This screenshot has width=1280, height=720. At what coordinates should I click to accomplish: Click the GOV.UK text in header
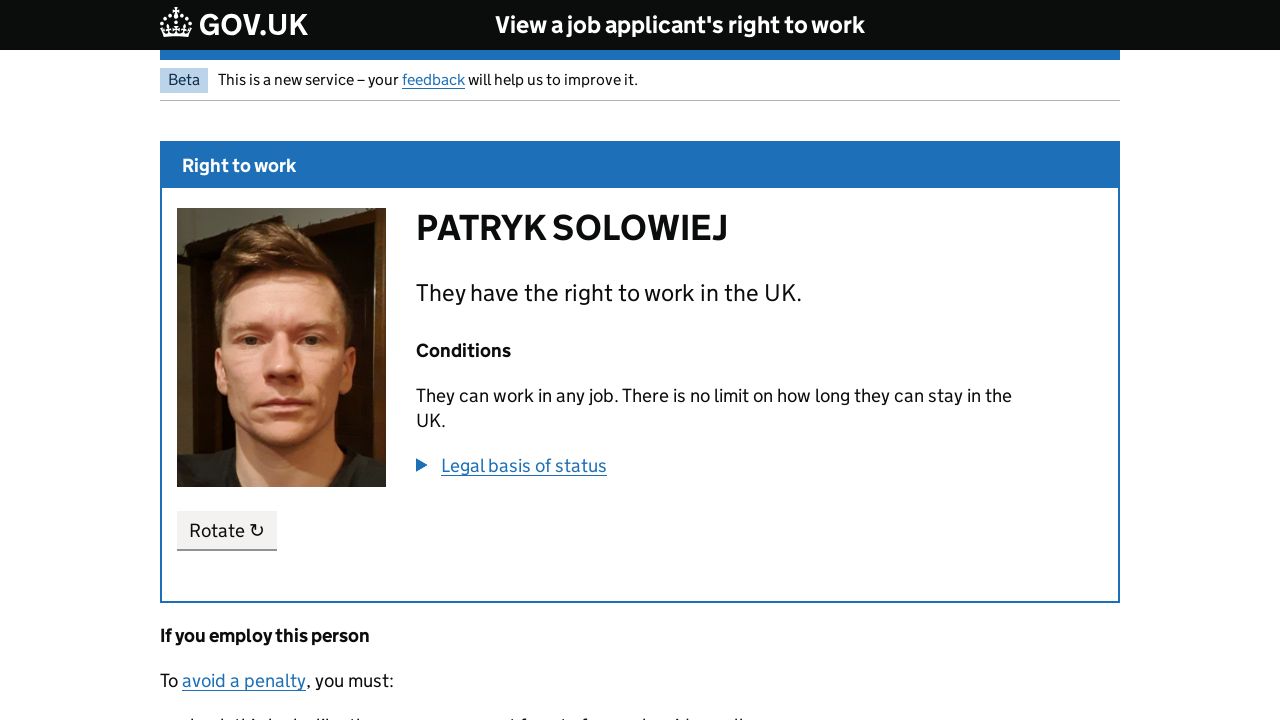click(x=253, y=25)
